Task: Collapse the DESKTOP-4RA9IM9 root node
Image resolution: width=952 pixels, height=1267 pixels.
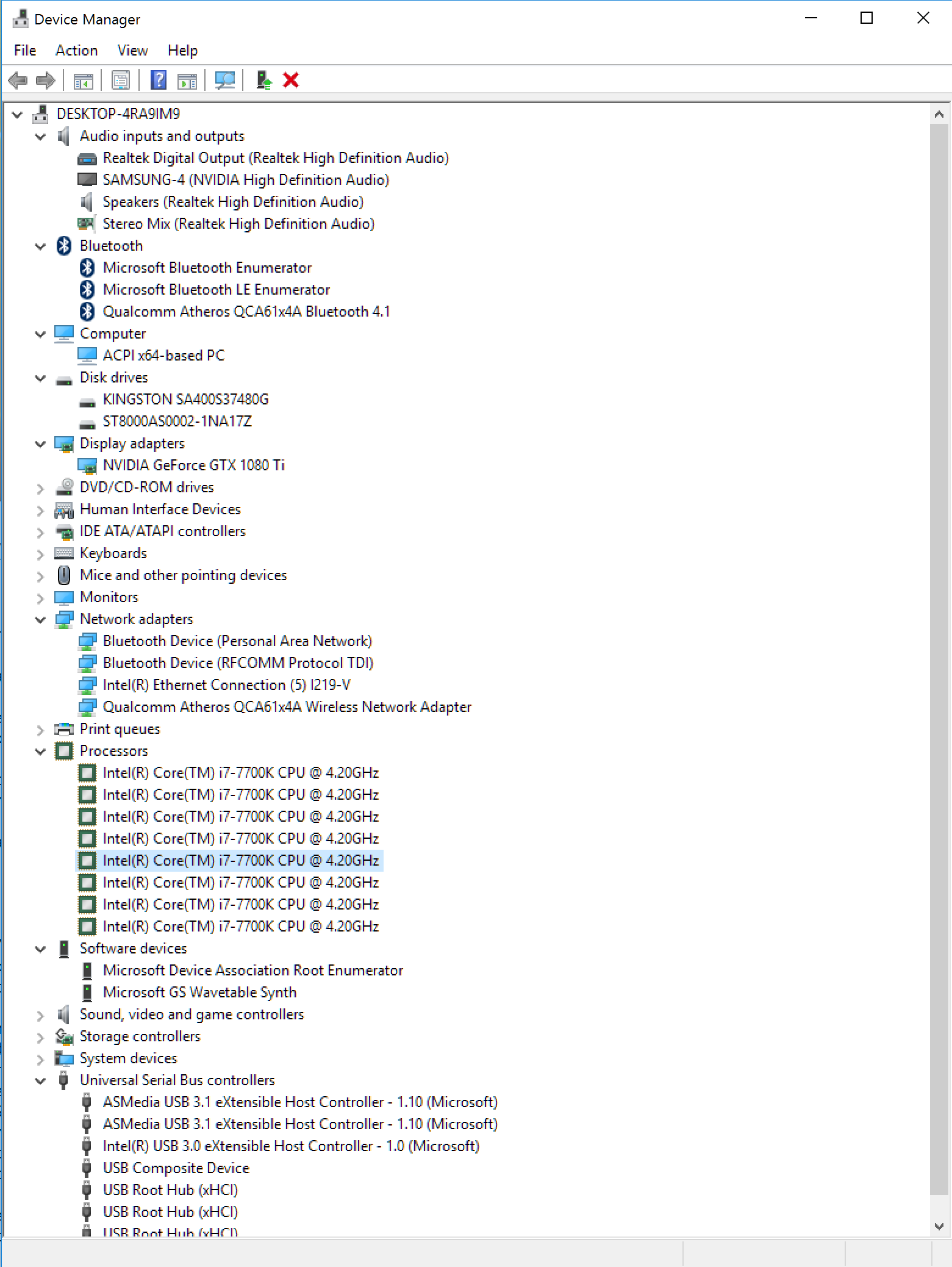Action: pos(17,114)
